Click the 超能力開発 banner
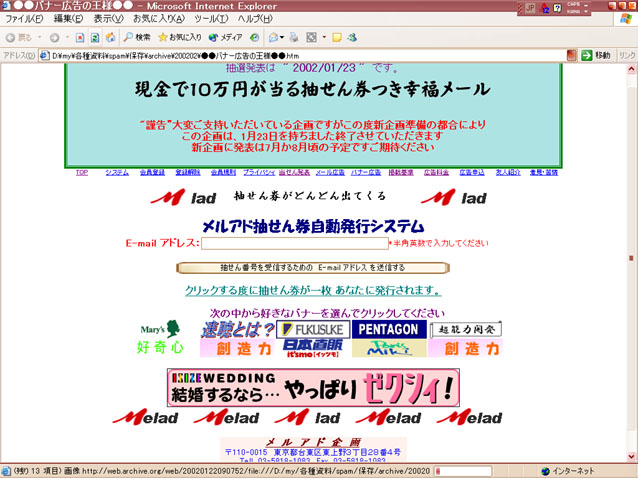This screenshot has height=478, width=638. click(466, 330)
